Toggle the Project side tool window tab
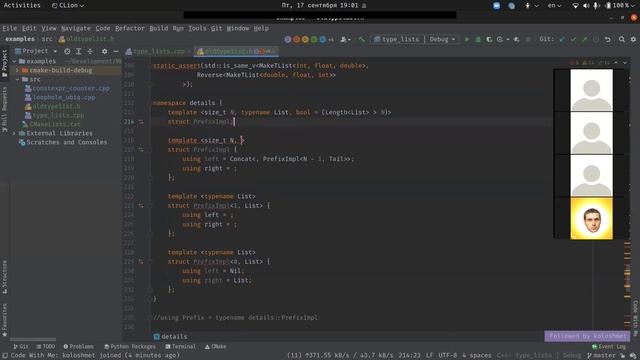The height and width of the screenshot is (360, 640). pyautogui.click(x=4, y=63)
